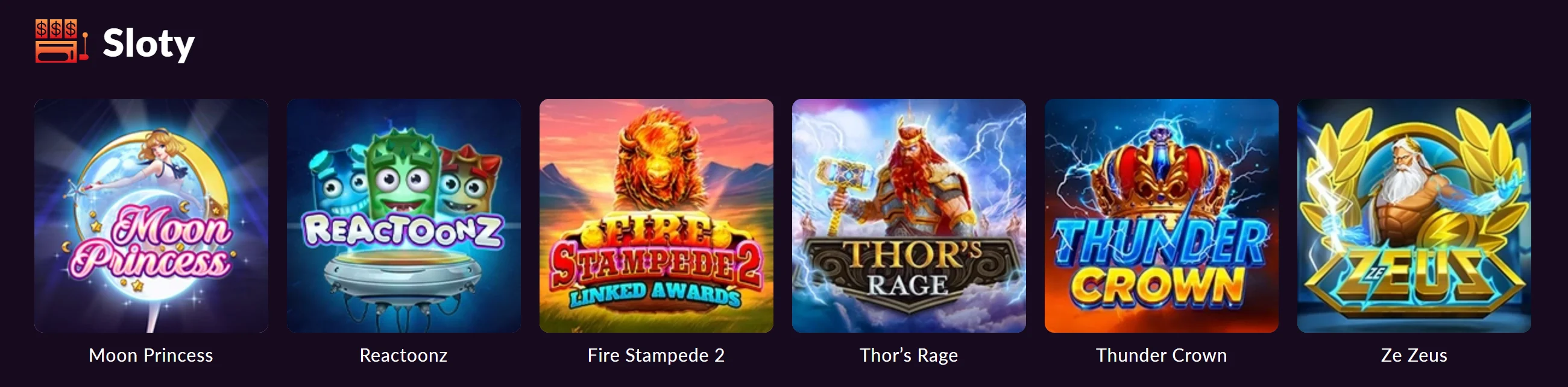Viewport: 1568px width, 387px height.
Task: Select the Fire Stampede 2 caption link
Action: [656, 356]
